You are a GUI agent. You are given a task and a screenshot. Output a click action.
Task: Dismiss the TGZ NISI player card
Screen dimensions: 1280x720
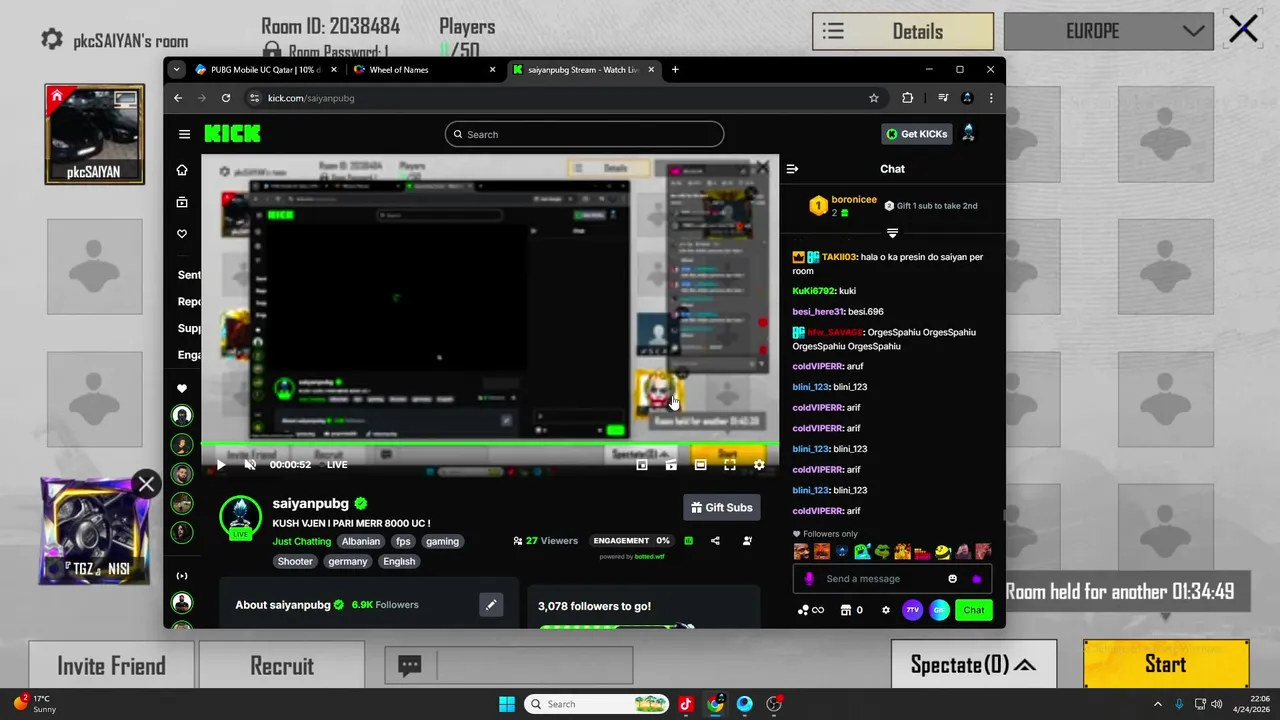(146, 484)
